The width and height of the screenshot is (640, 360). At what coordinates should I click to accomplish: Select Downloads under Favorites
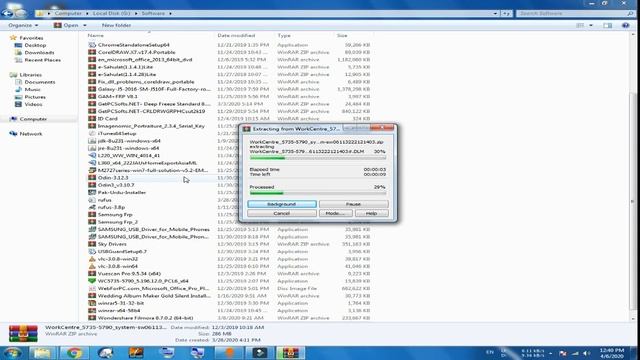pos(39,53)
